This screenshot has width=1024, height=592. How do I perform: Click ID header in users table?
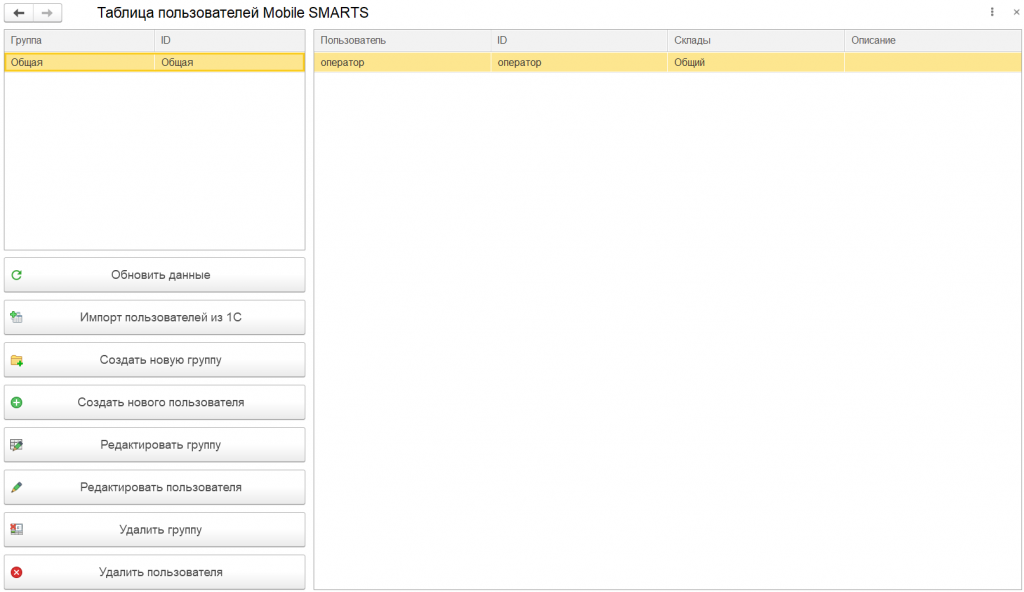(579, 41)
